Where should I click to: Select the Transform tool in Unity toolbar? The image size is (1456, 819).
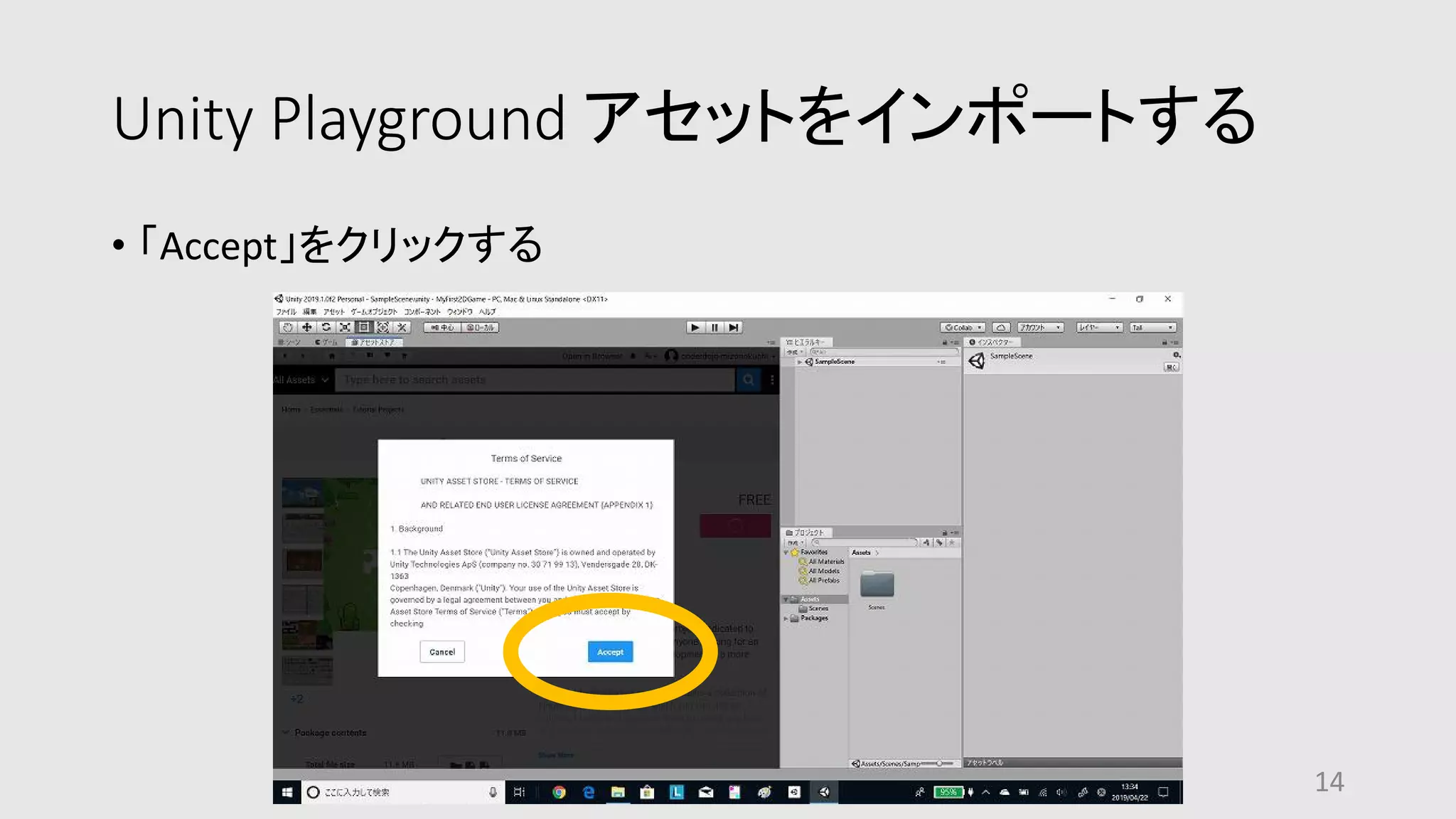pyautogui.click(x=382, y=327)
